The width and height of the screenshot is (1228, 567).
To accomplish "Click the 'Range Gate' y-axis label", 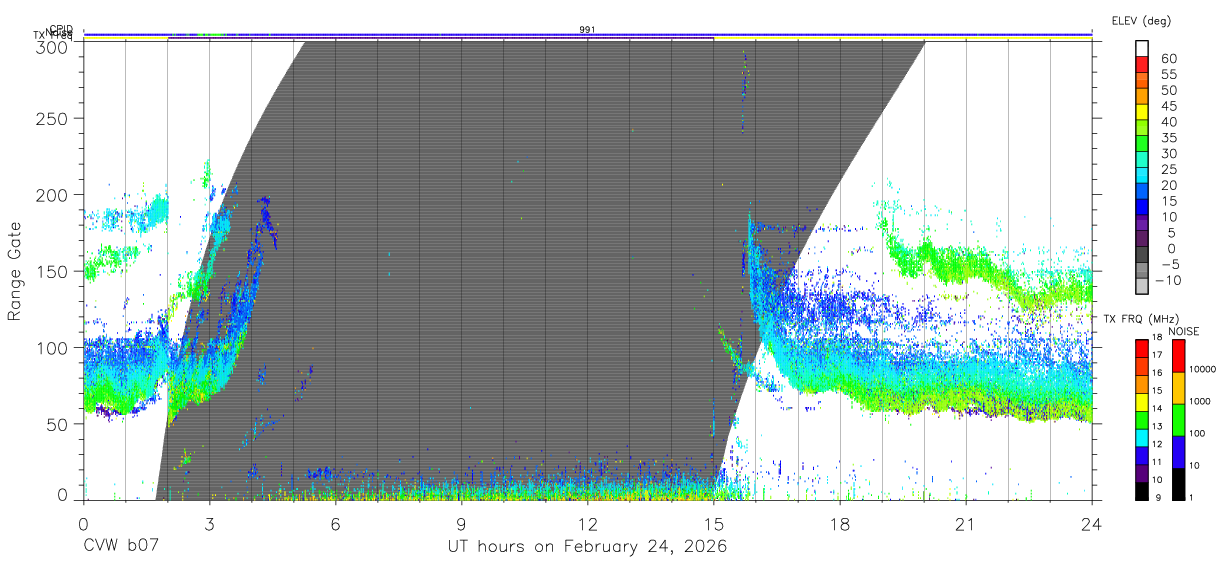I will click(x=15, y=272).
